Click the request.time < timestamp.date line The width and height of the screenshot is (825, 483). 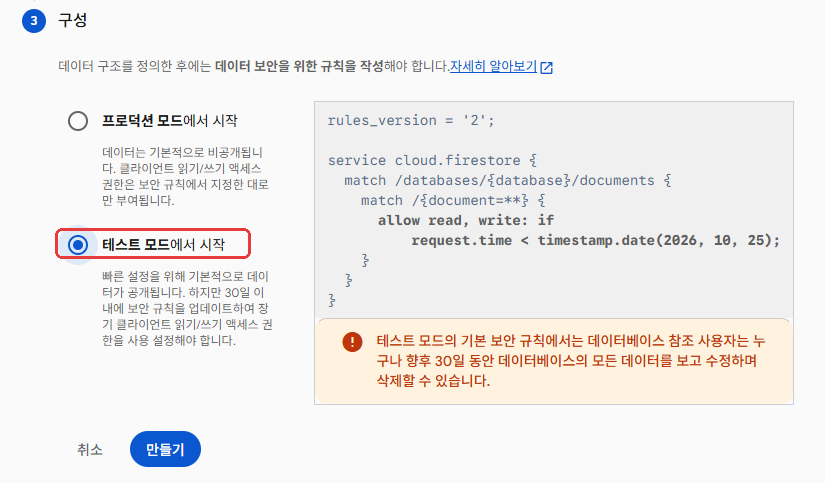pos(596,240)
